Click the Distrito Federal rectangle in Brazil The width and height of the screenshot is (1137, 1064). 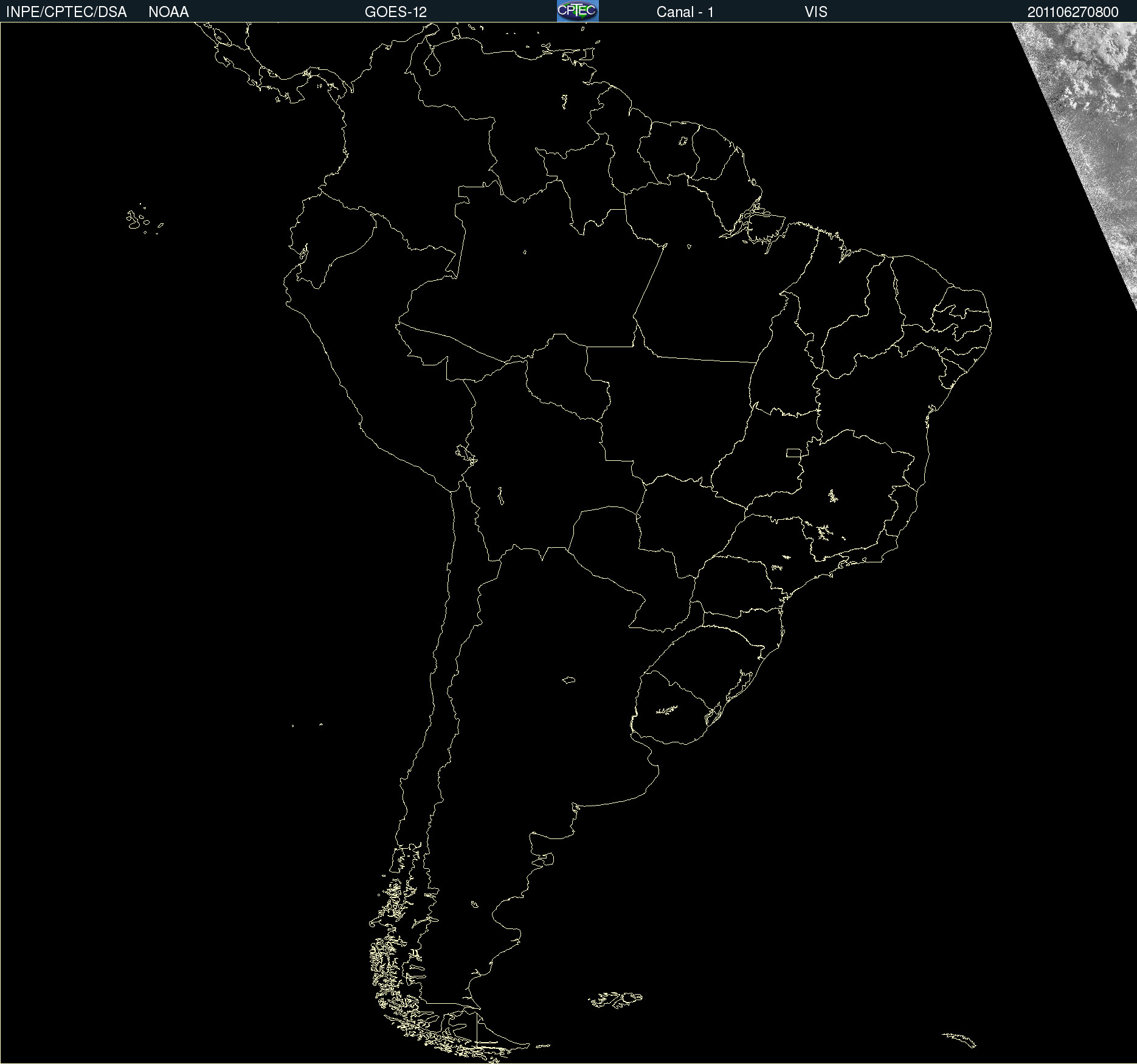[x=793, y=452]
